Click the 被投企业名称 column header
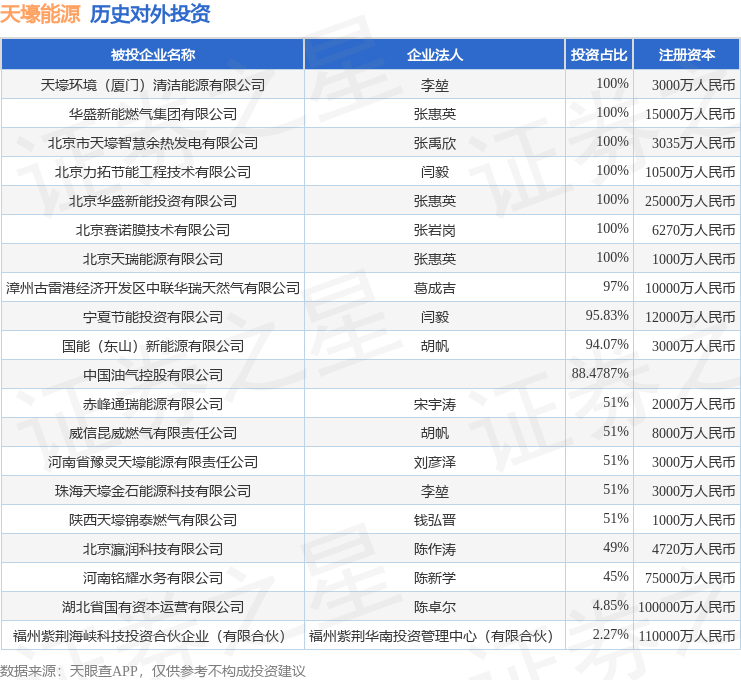Screen dimensions: 741x680 (153, 55)
